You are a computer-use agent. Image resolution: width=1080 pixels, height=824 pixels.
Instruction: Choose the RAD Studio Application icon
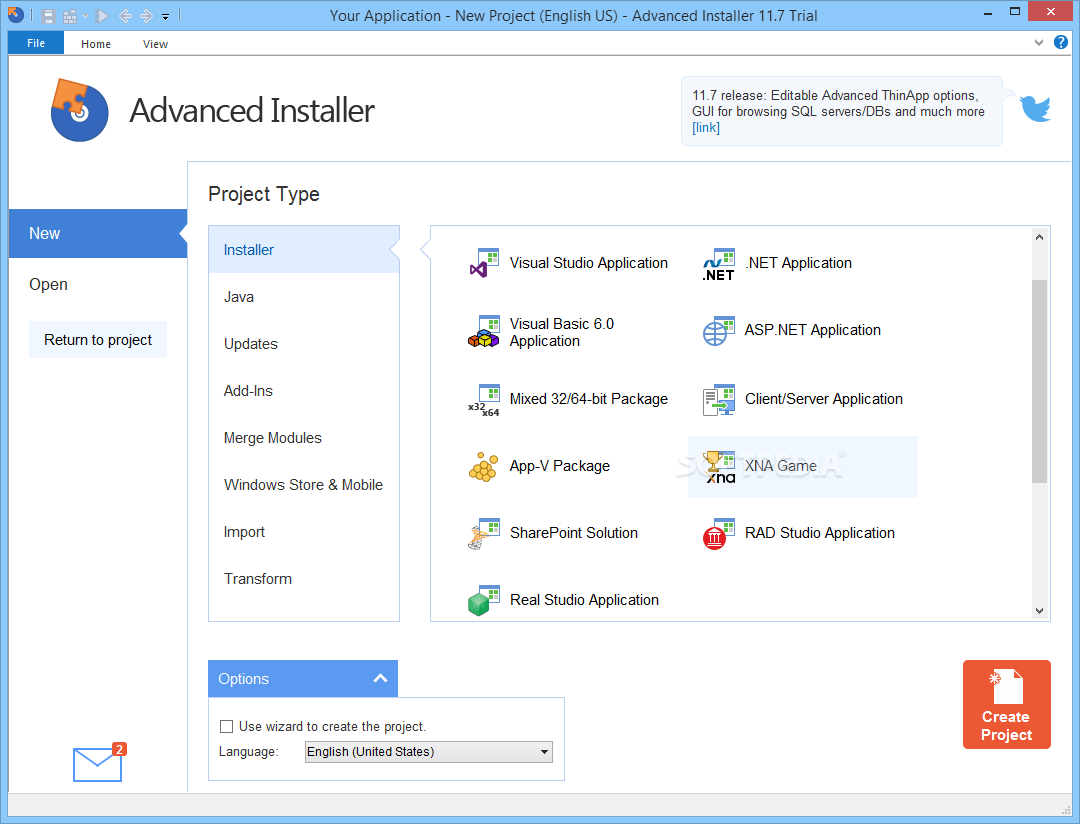(x=718, y=533)
